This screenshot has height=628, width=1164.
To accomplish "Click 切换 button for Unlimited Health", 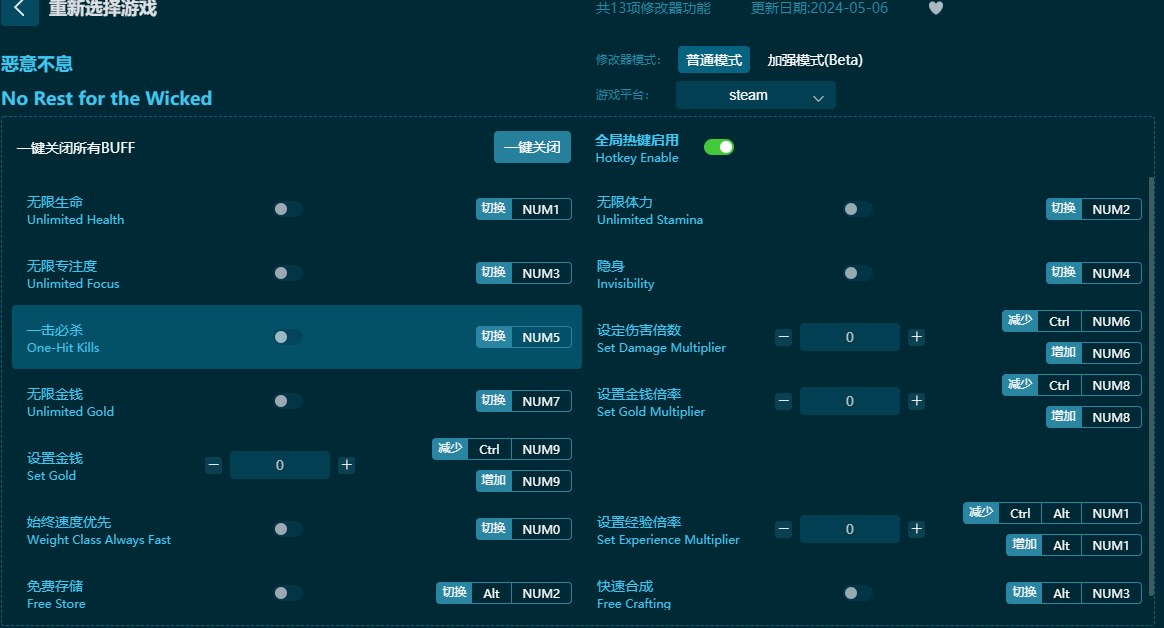I will coord(494,209).
